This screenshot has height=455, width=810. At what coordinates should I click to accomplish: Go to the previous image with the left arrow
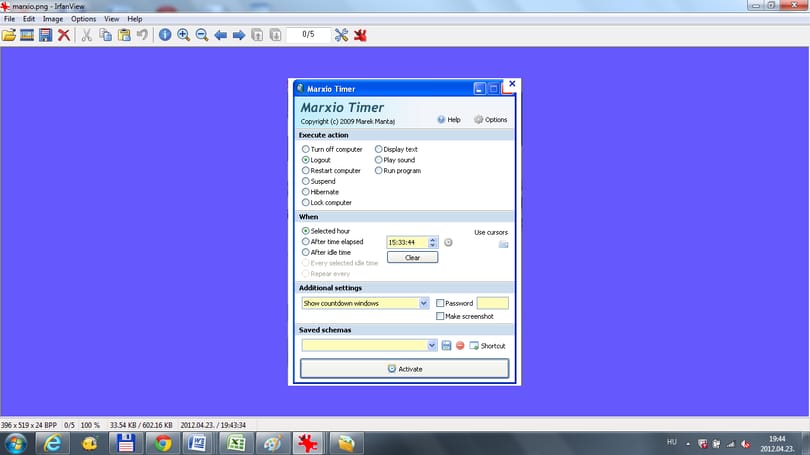[221, 35]
